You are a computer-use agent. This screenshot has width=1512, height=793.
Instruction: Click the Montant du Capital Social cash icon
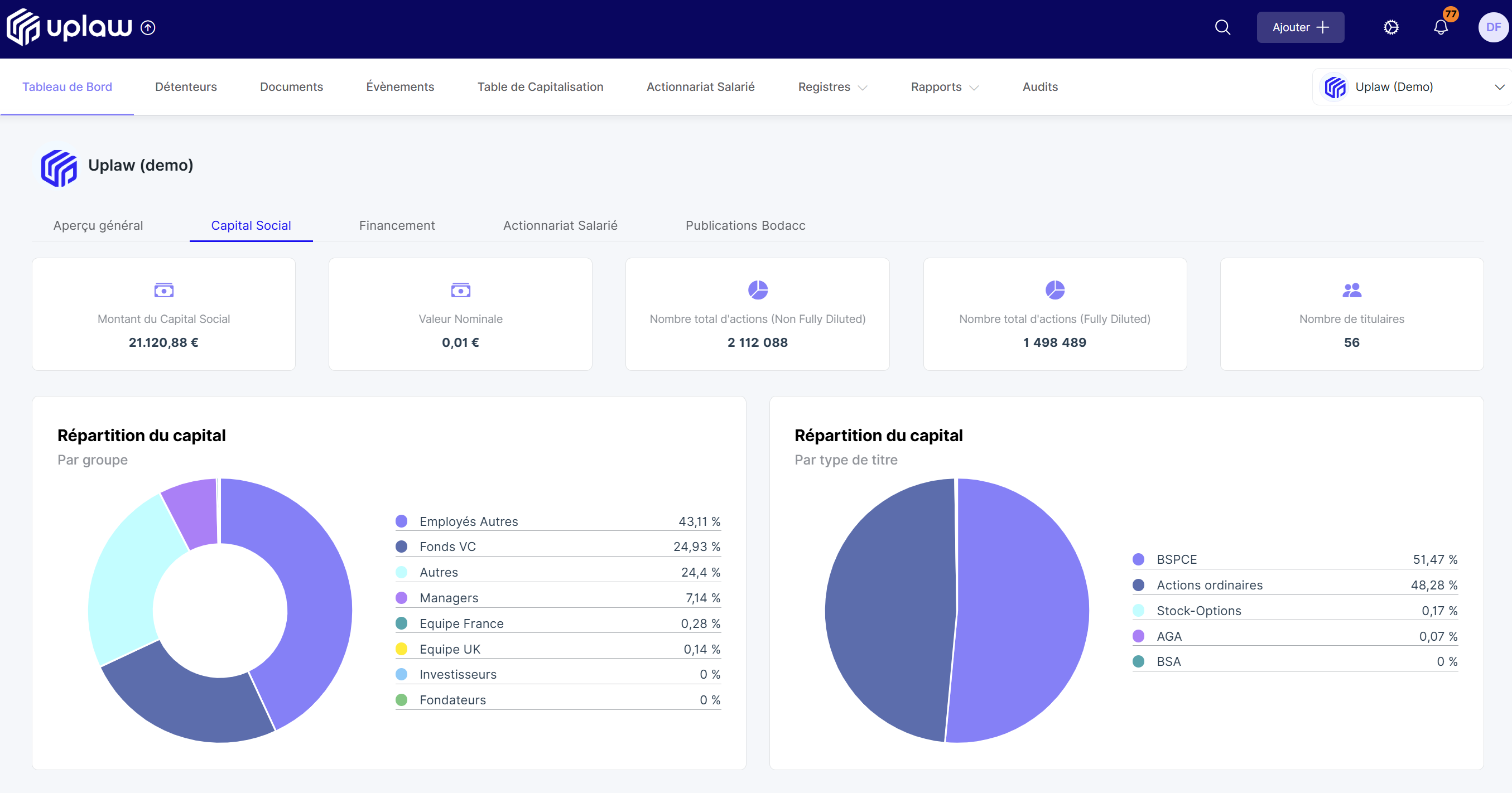coord(164,290)
